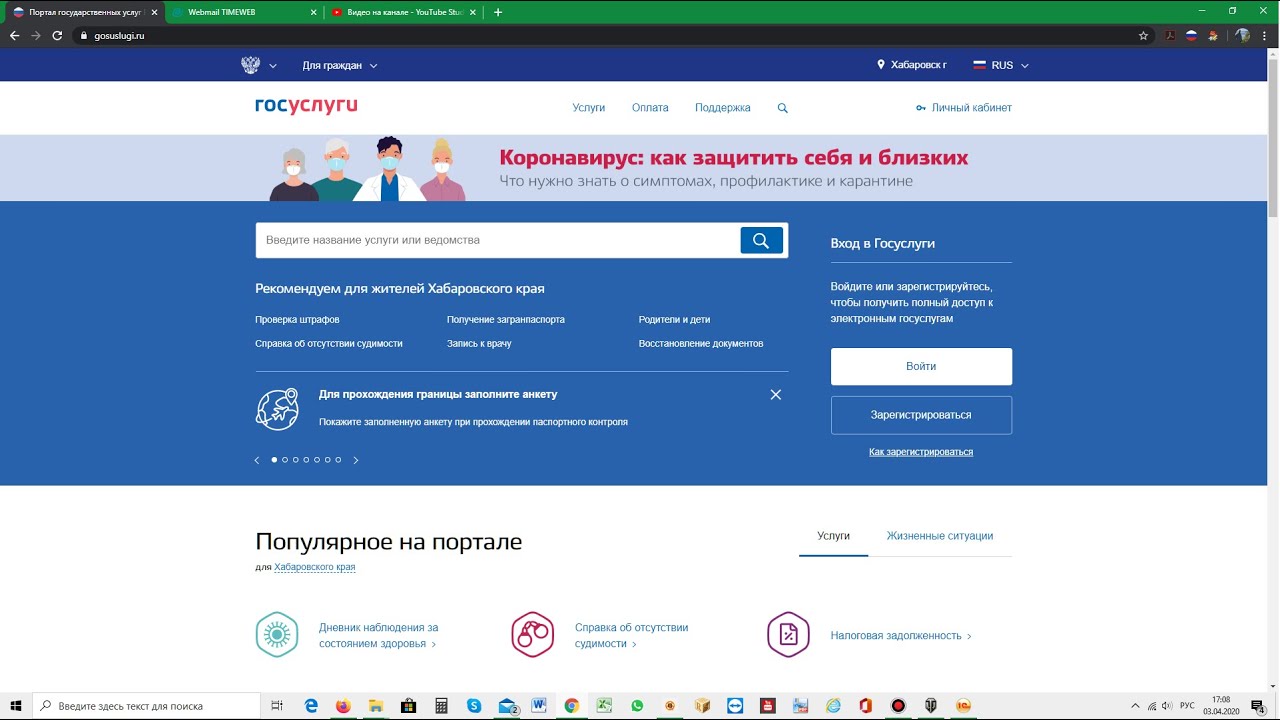Open Личный кабинет
Screen dimensions: 1280x720
coord(964,108)
